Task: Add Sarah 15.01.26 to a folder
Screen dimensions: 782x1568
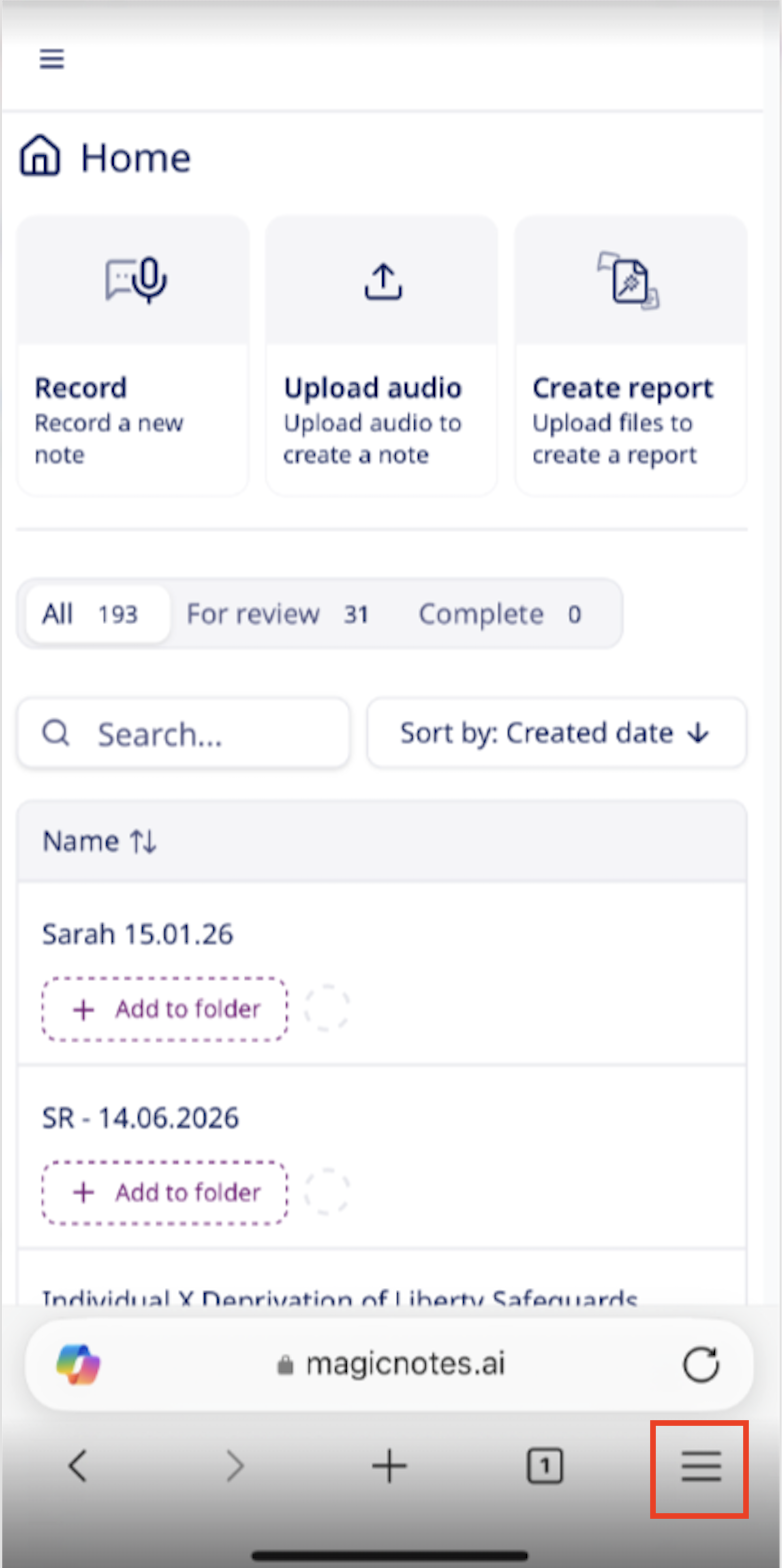Action: [x=165, y=1009]
